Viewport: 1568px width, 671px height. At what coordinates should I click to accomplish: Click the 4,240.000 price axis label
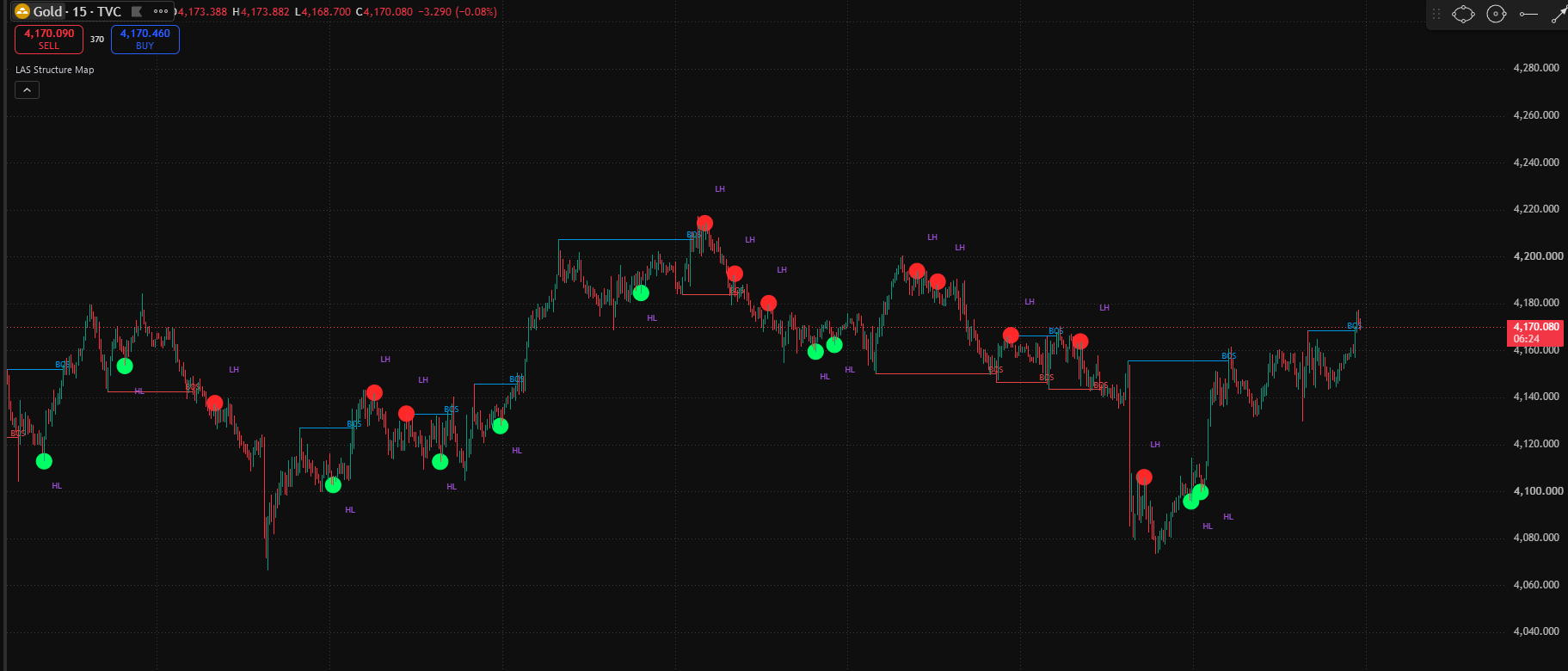[1536, 163]
